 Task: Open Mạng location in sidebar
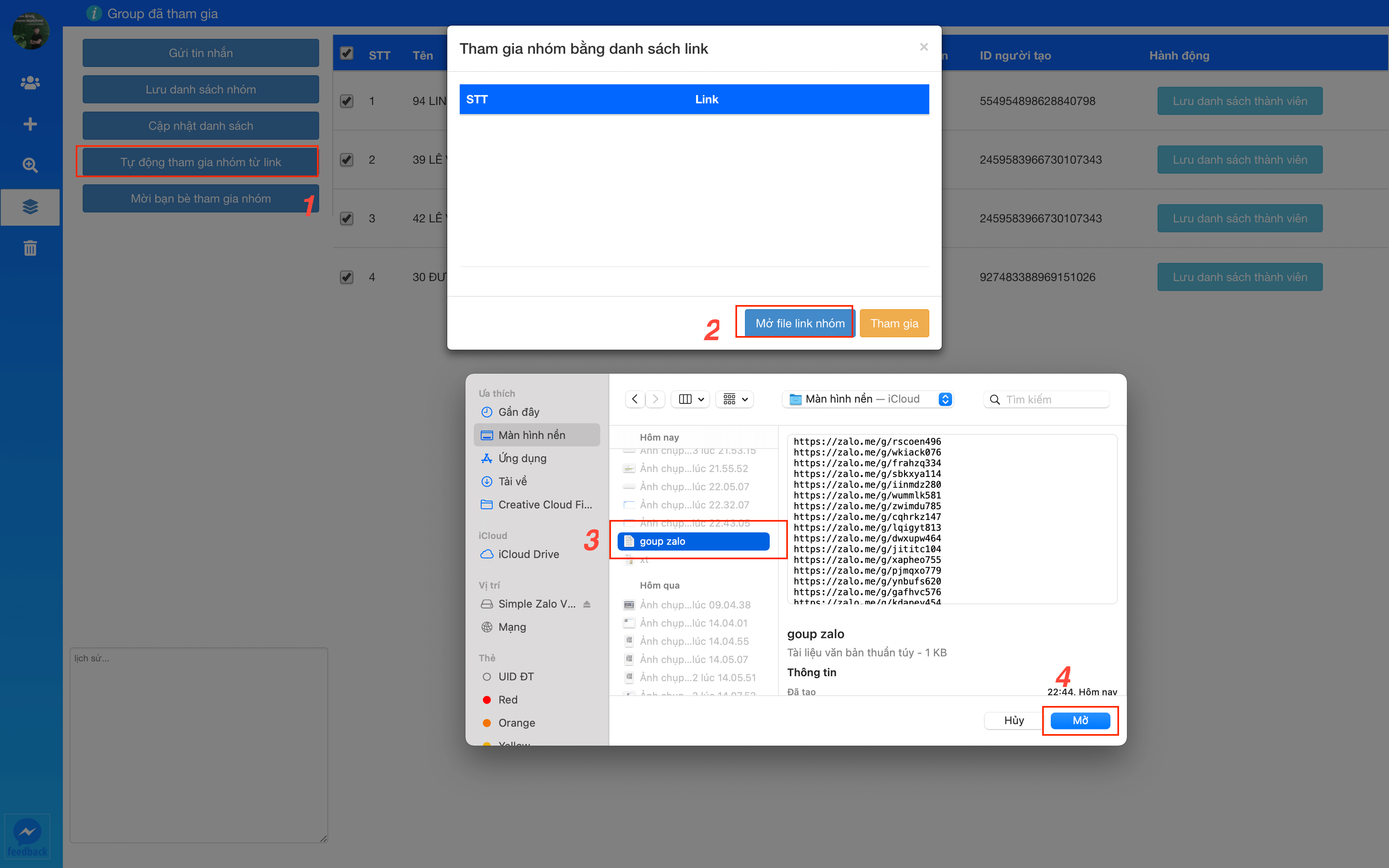511,627
